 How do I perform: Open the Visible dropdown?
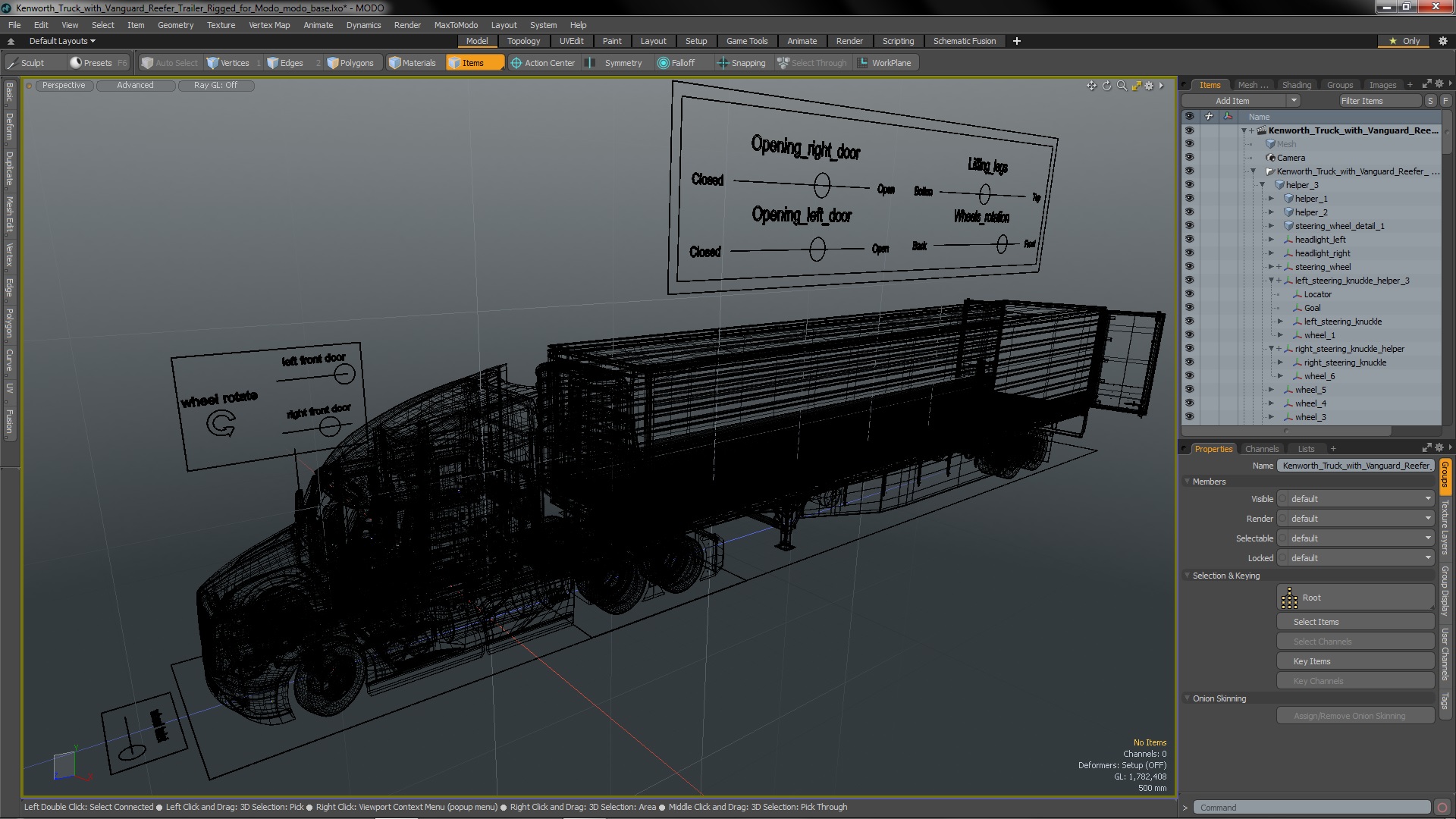[1356, 499]
